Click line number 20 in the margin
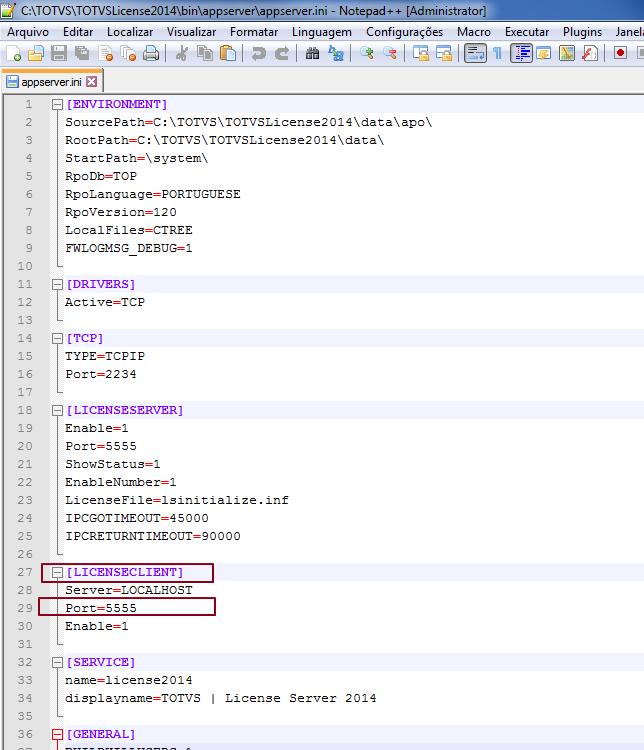 25,446
